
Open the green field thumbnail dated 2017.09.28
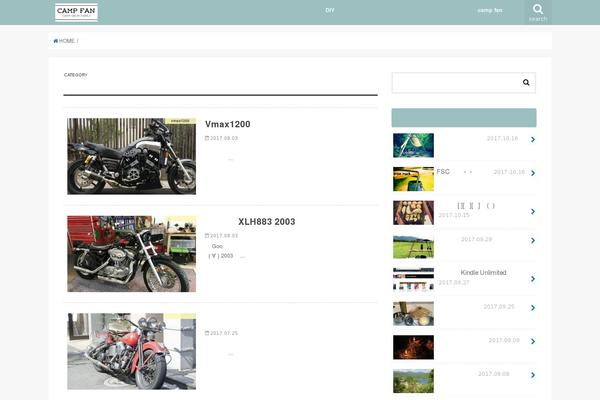click(x=413, y=246)
